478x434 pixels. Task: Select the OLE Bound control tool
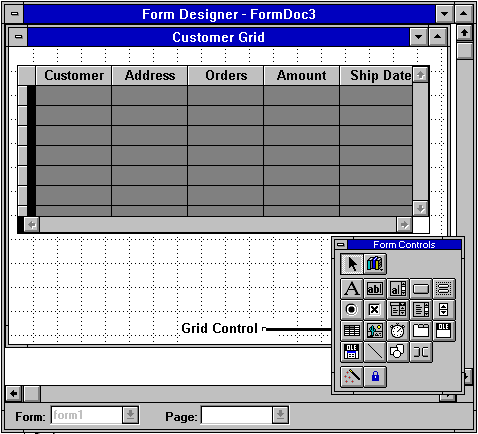352,352
